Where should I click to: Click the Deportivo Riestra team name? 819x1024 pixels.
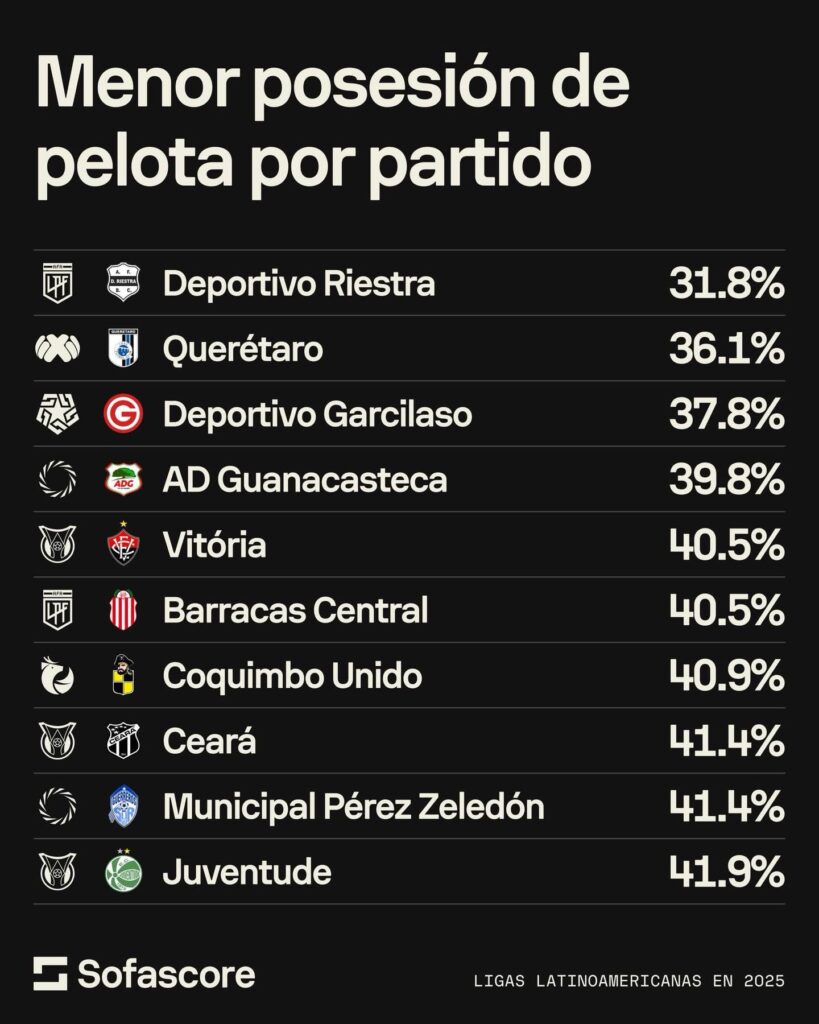coord(299,284)
